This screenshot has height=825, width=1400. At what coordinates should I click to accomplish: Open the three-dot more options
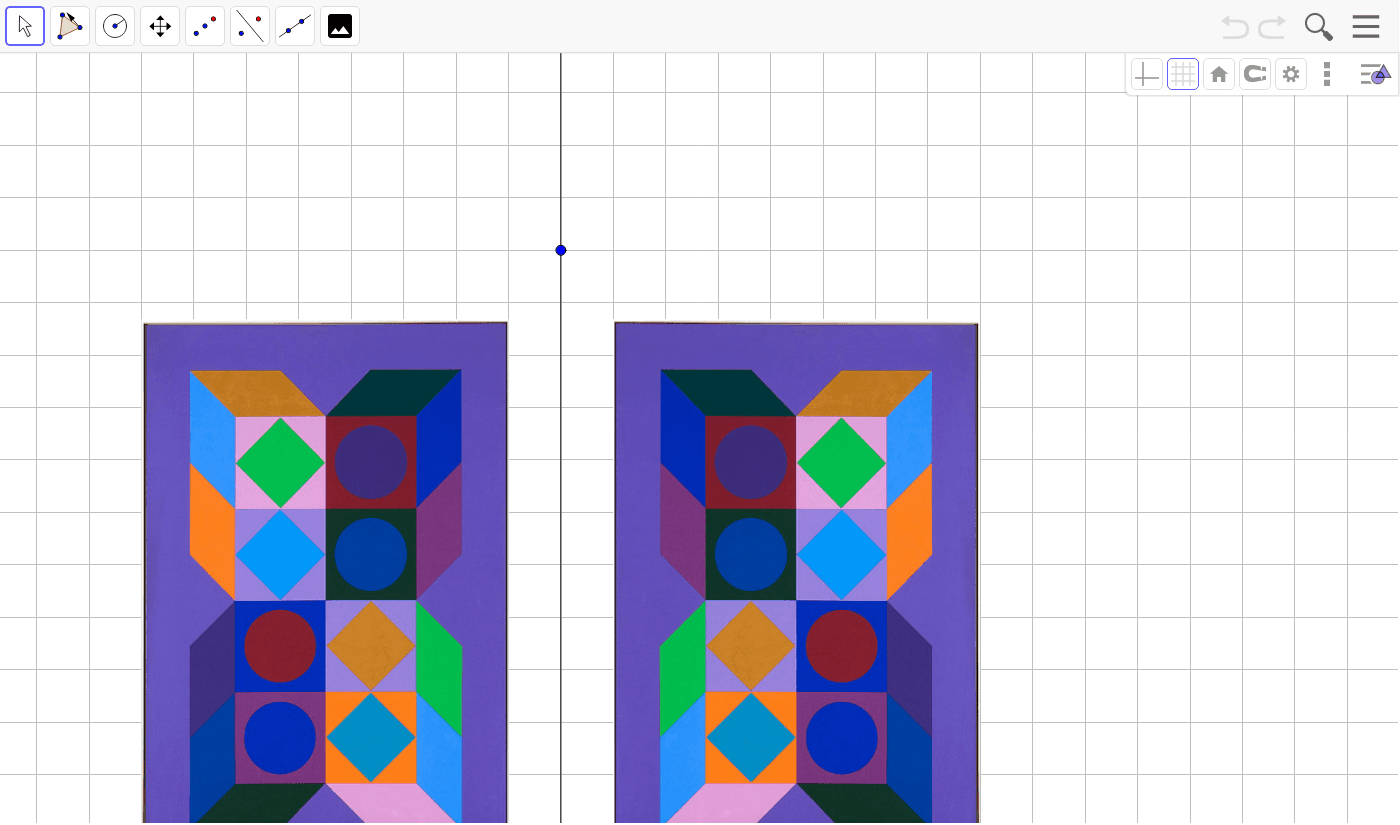1327,74
